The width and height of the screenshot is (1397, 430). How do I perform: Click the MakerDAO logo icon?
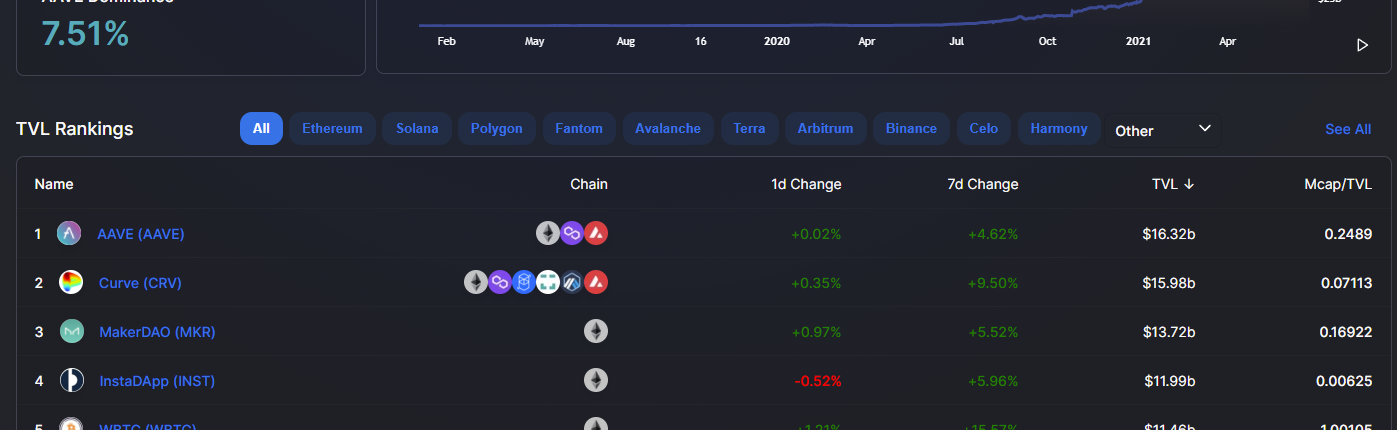pos(71,332)
